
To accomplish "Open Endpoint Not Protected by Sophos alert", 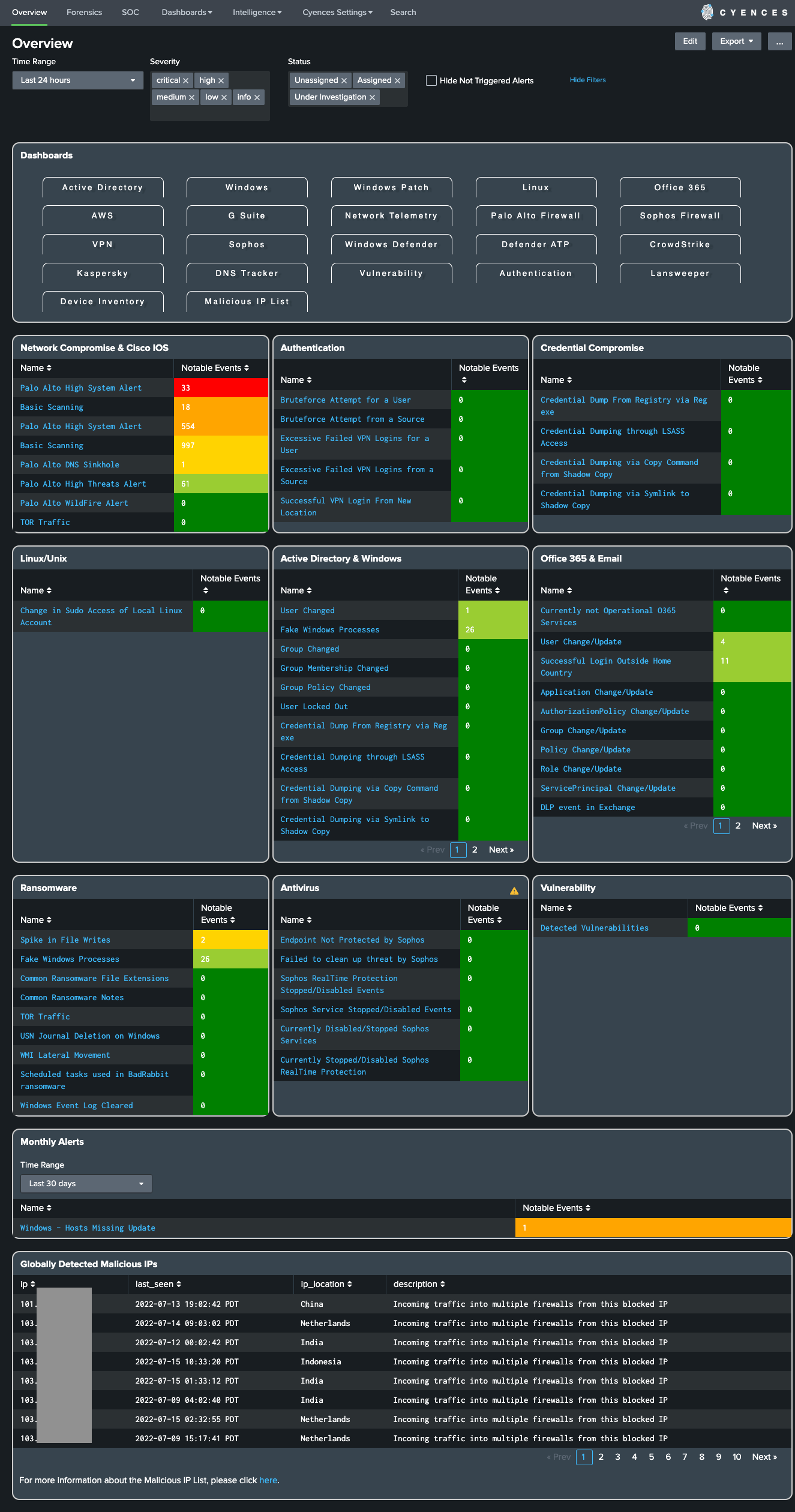I will click(352, 940).
